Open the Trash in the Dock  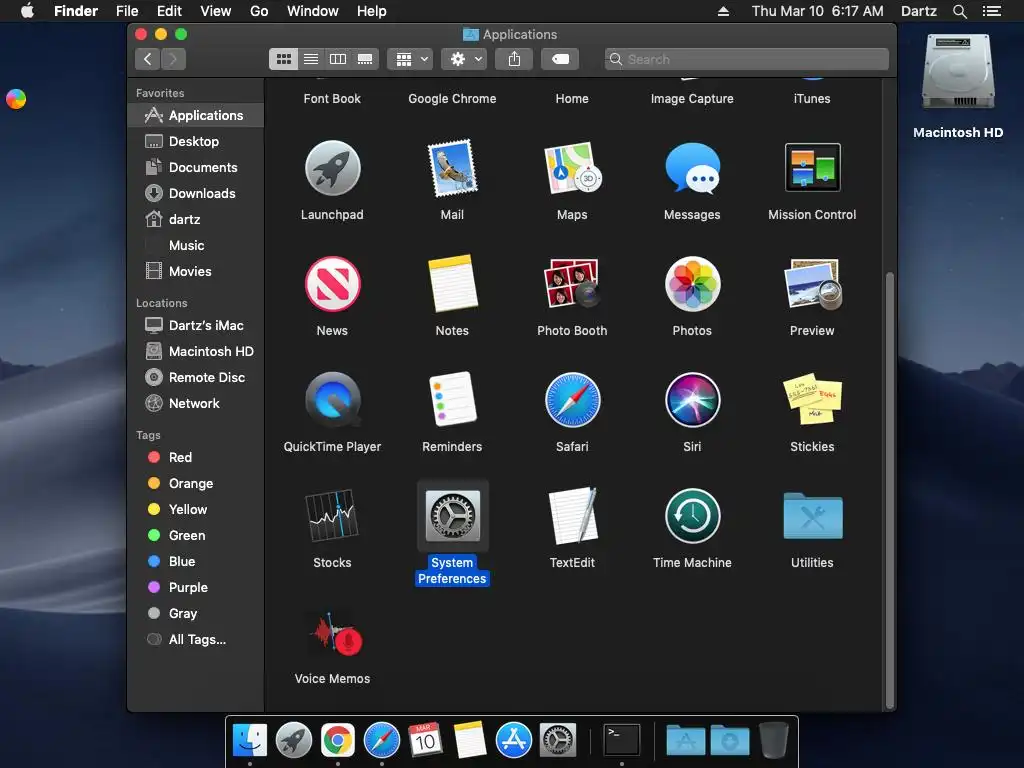coord(774,741)
